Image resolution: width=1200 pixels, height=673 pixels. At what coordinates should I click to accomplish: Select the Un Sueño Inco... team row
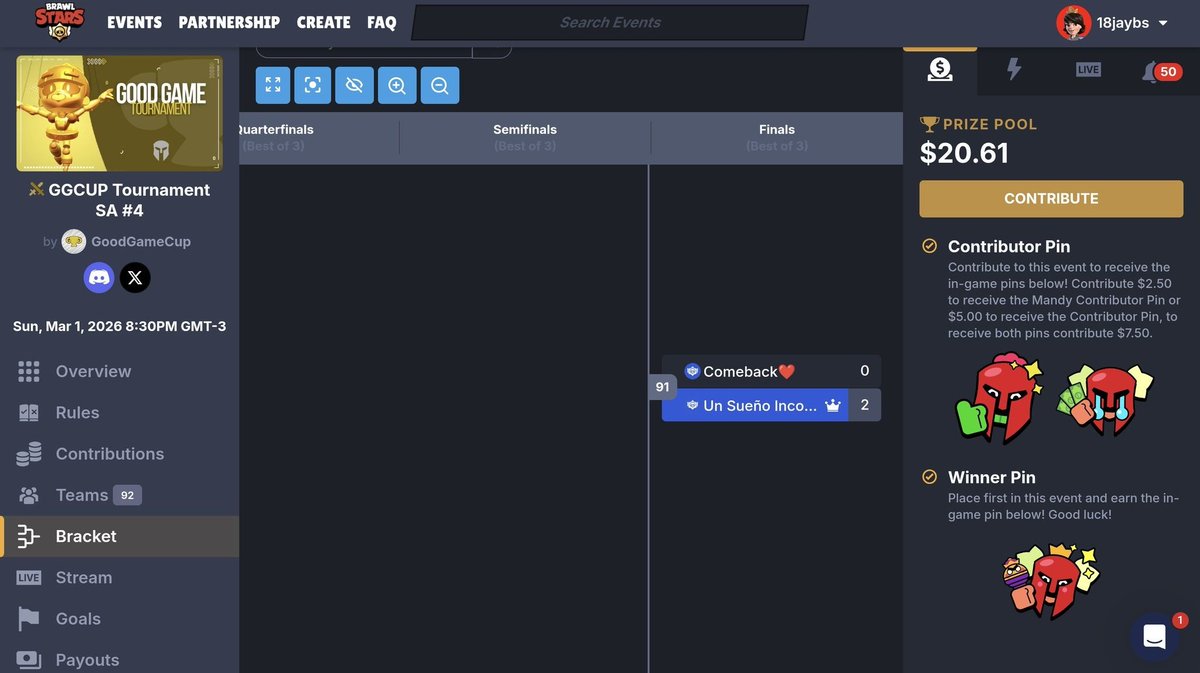point(771,405)
